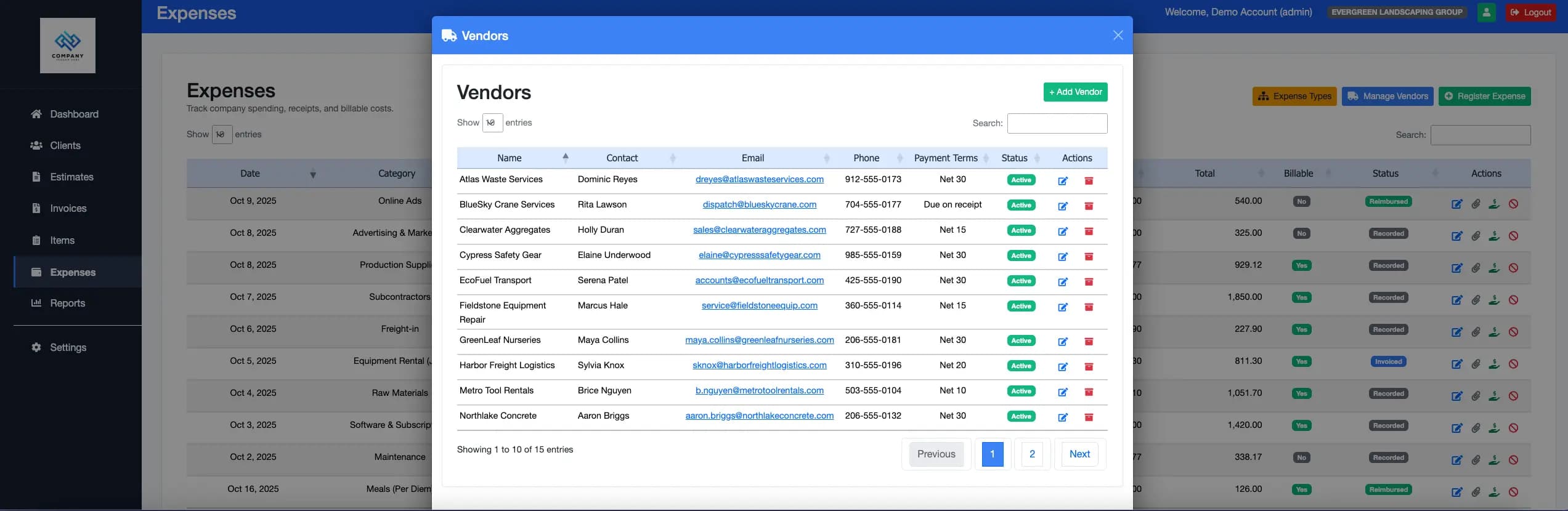Viewport: 1568px width, 511px height.
Task: Delete the Fieldstone Equipment Repair vendor
Action: coord(1089,307)
